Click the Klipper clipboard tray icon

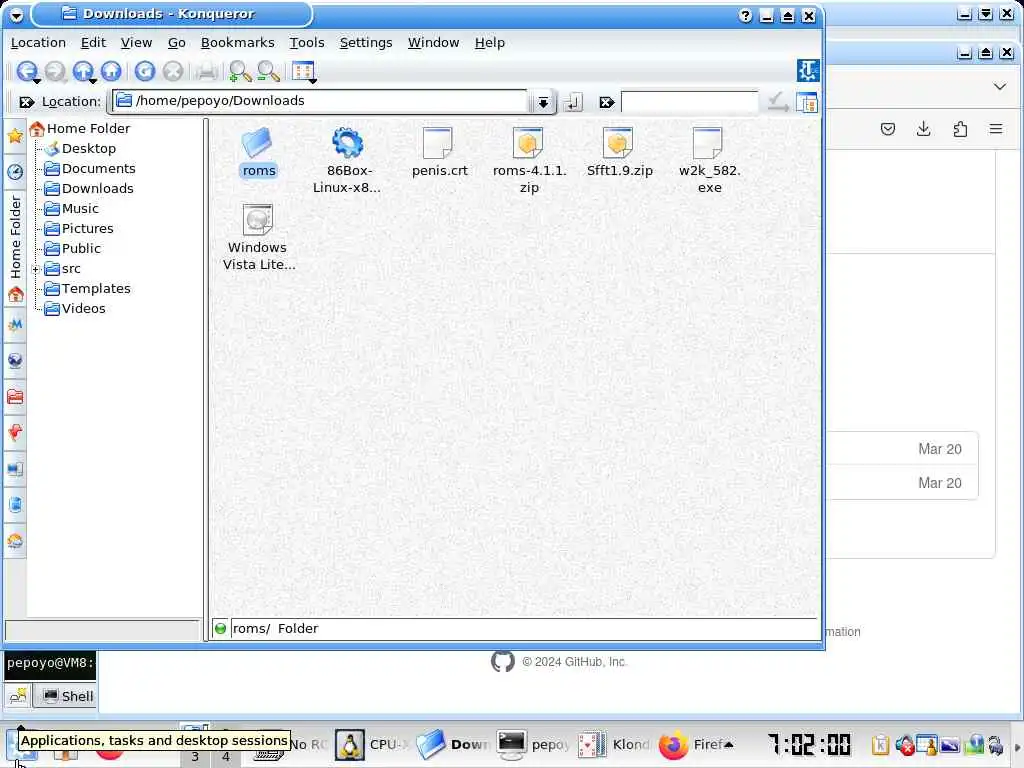click(880, 744)
